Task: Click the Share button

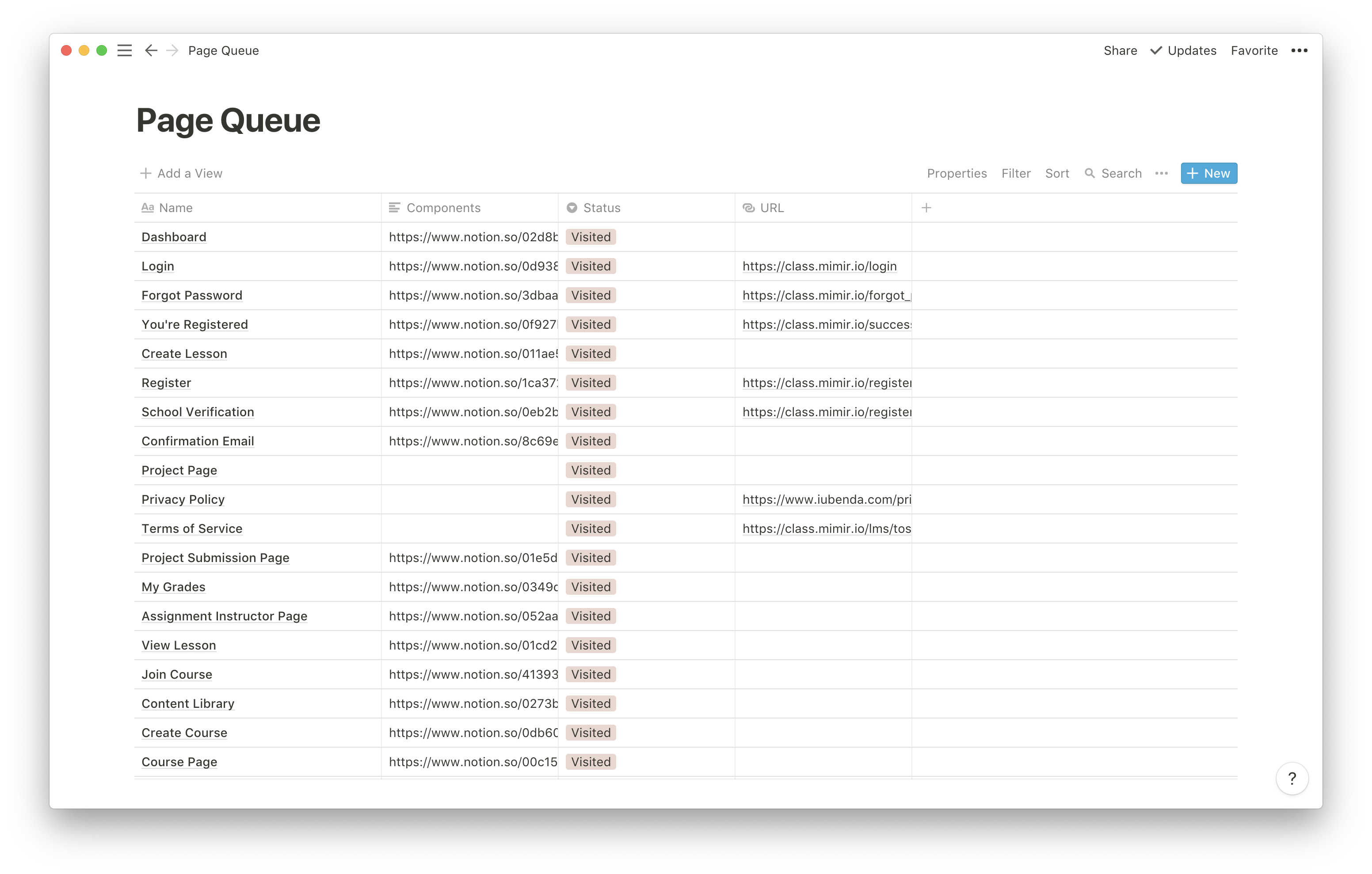Action: coord(1120,51)
